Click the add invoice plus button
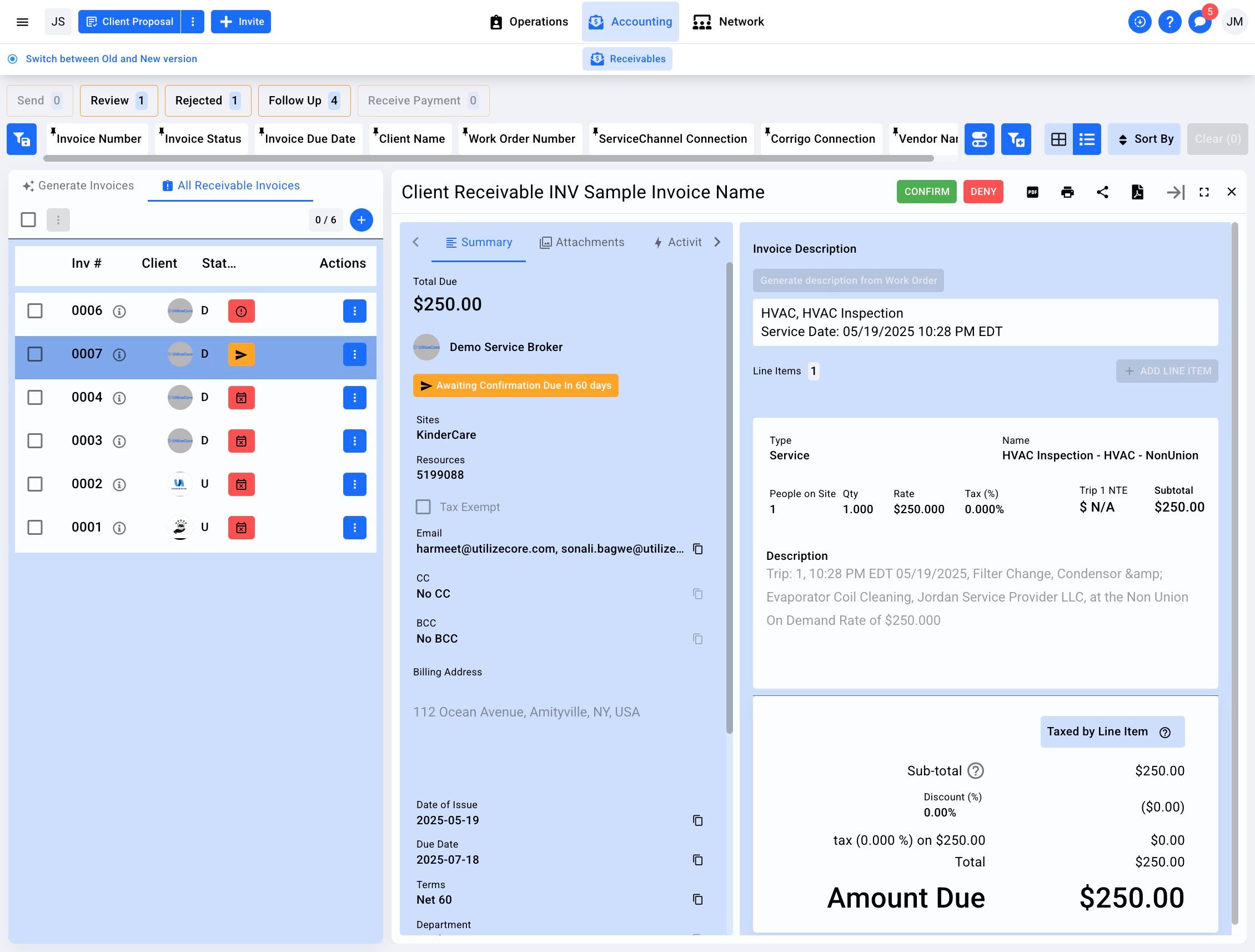The height and width of the screenshot is (952, 1255). point(361,219)
